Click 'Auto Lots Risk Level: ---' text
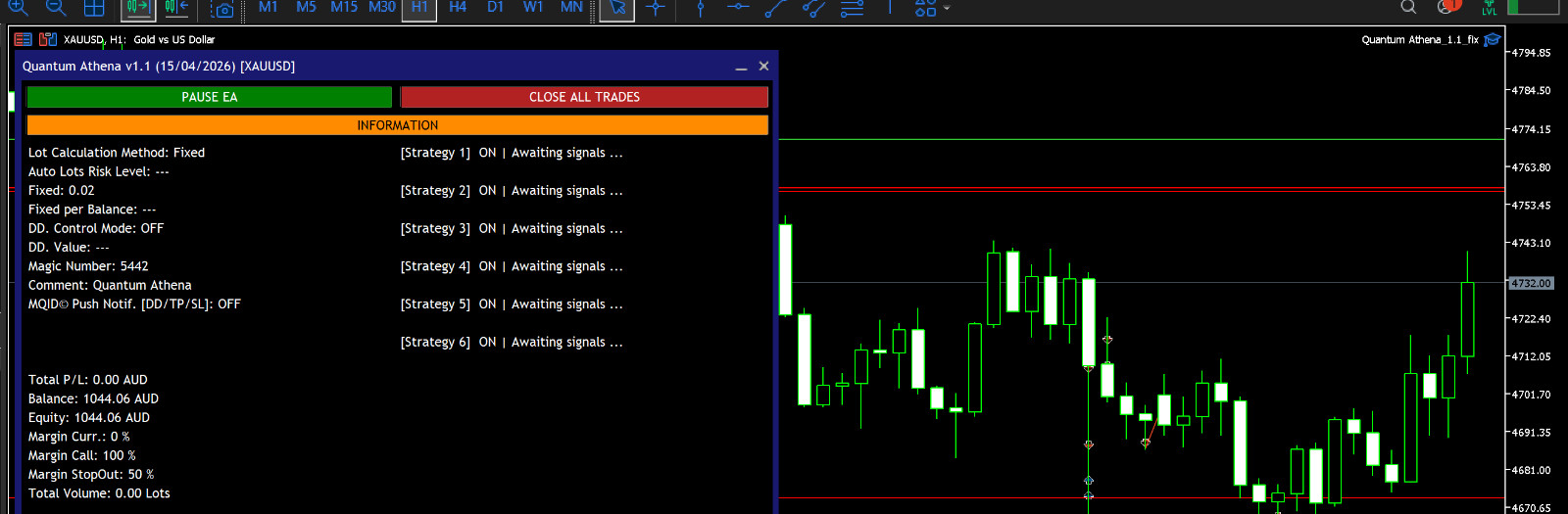The height and width of the screenshot is (514, 1568). [x=99, y=171]
